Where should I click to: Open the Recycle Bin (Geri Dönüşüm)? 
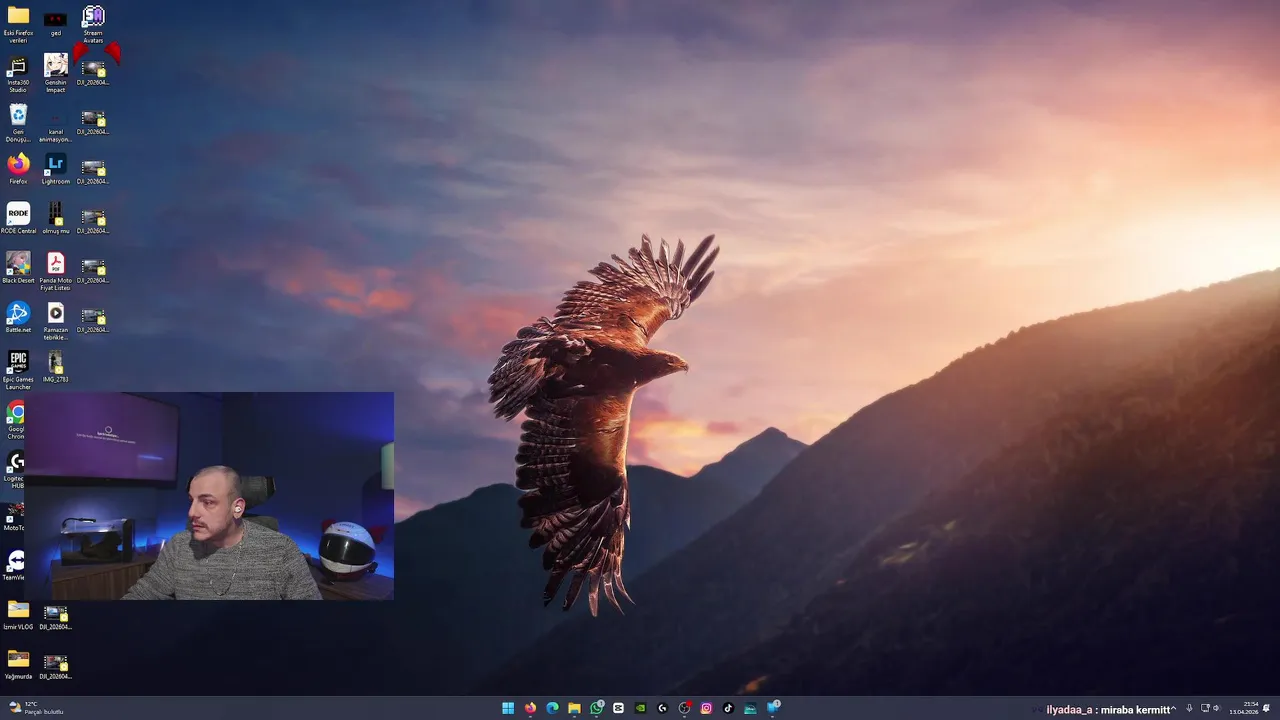18,123
